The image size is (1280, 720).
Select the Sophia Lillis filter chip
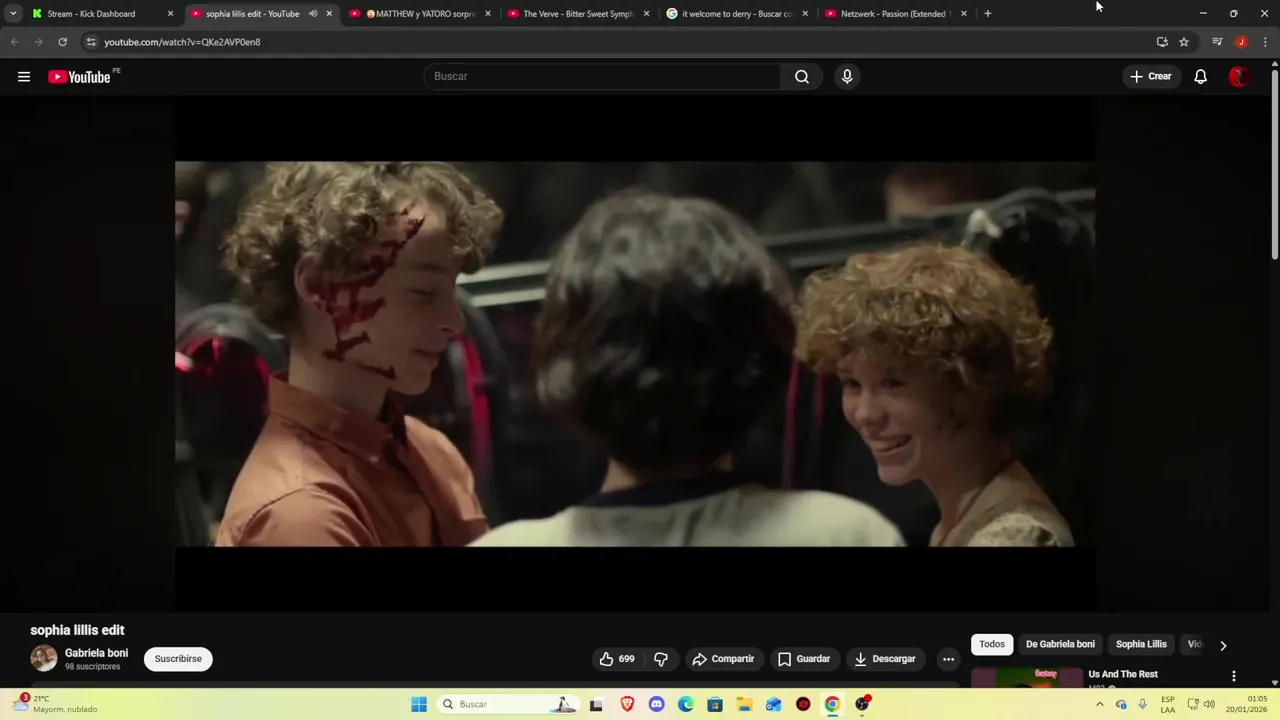coord(1141,645)
